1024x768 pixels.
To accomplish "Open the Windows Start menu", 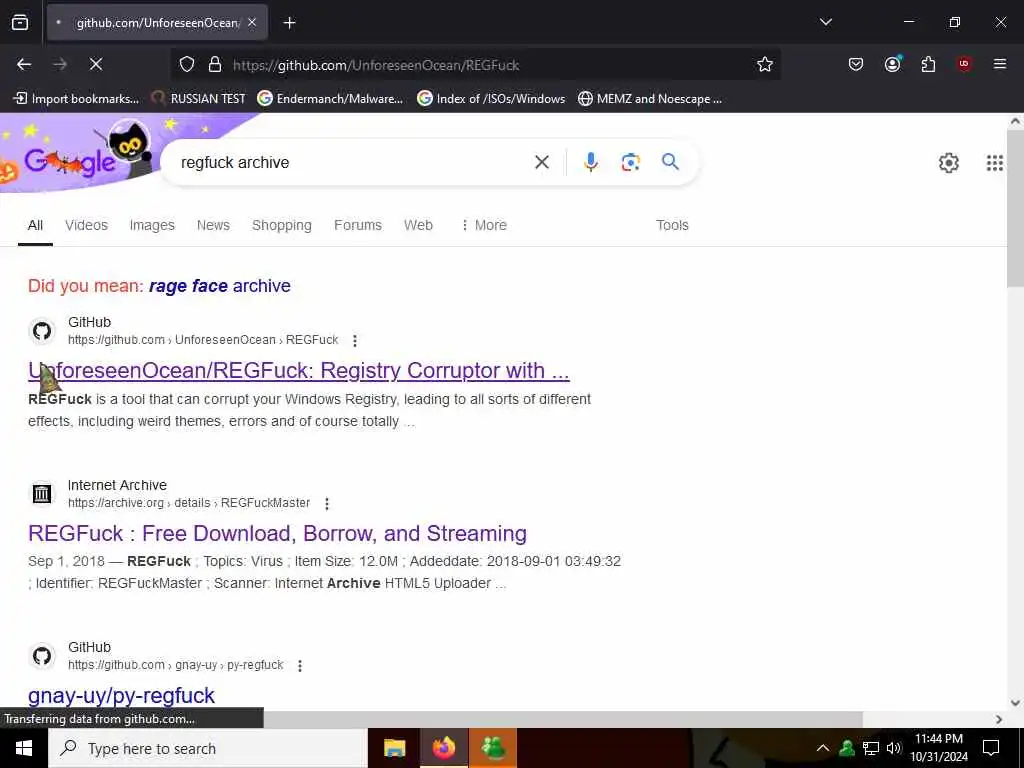I will click(x=24, y=748).
